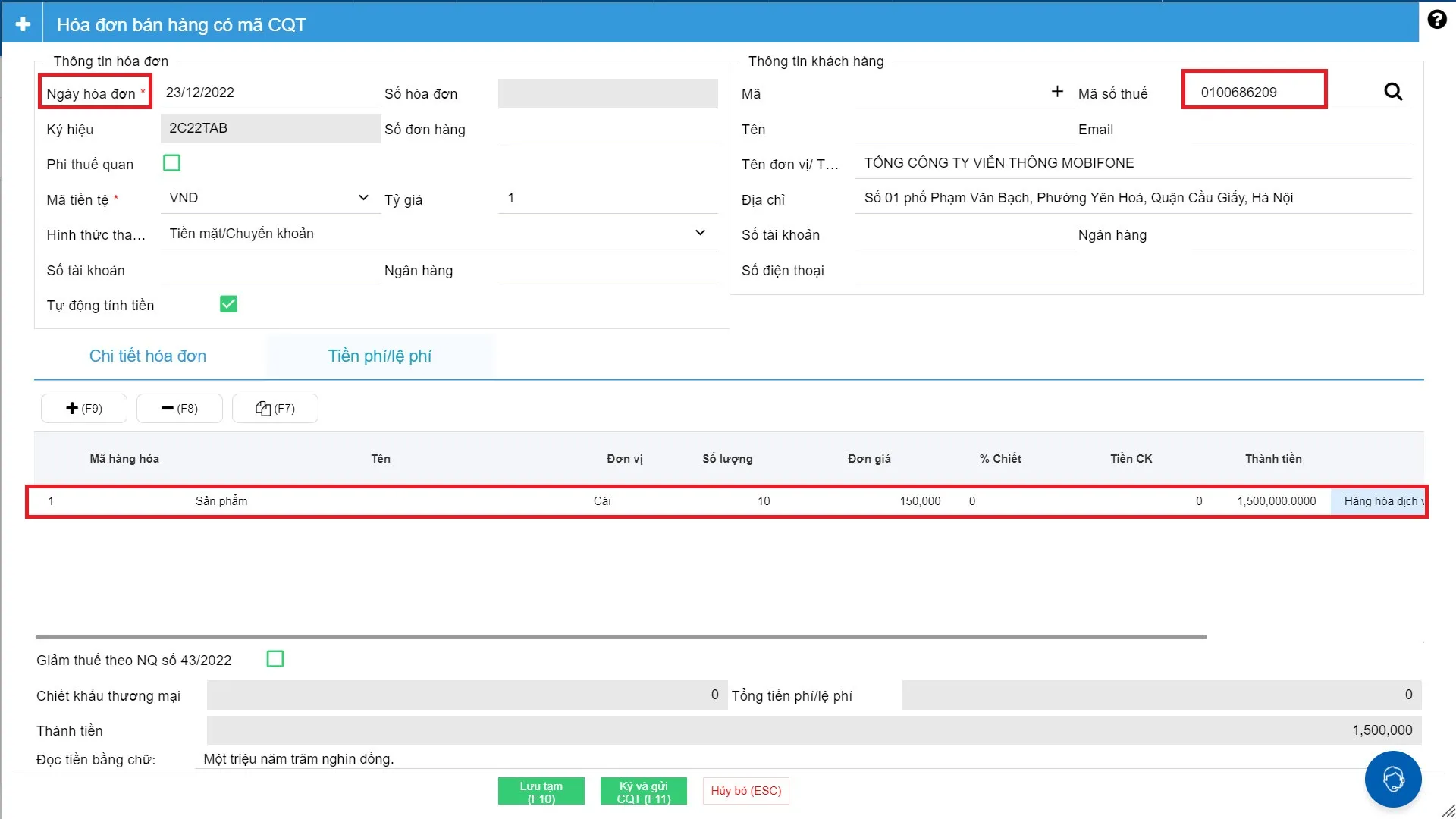Add a row with plus F9 button
Image resolution: width=1456 pixels, height=819 pixels.
tap(84, 408)
